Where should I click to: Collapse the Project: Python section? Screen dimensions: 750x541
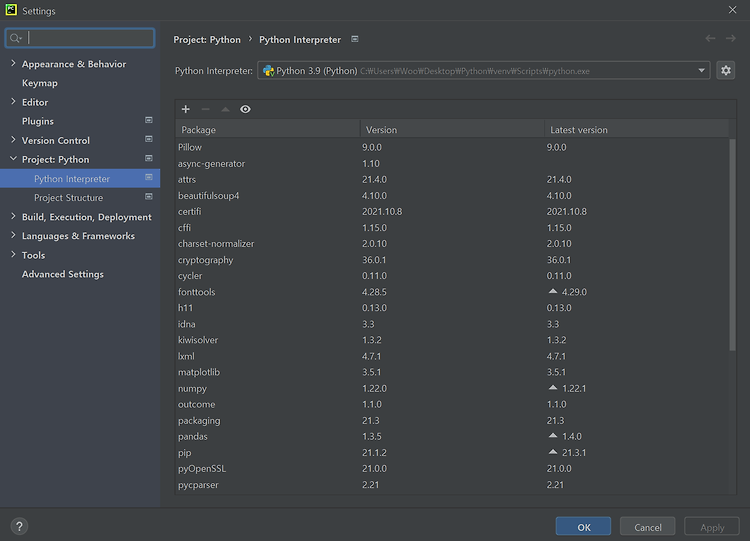pos(13,159)
